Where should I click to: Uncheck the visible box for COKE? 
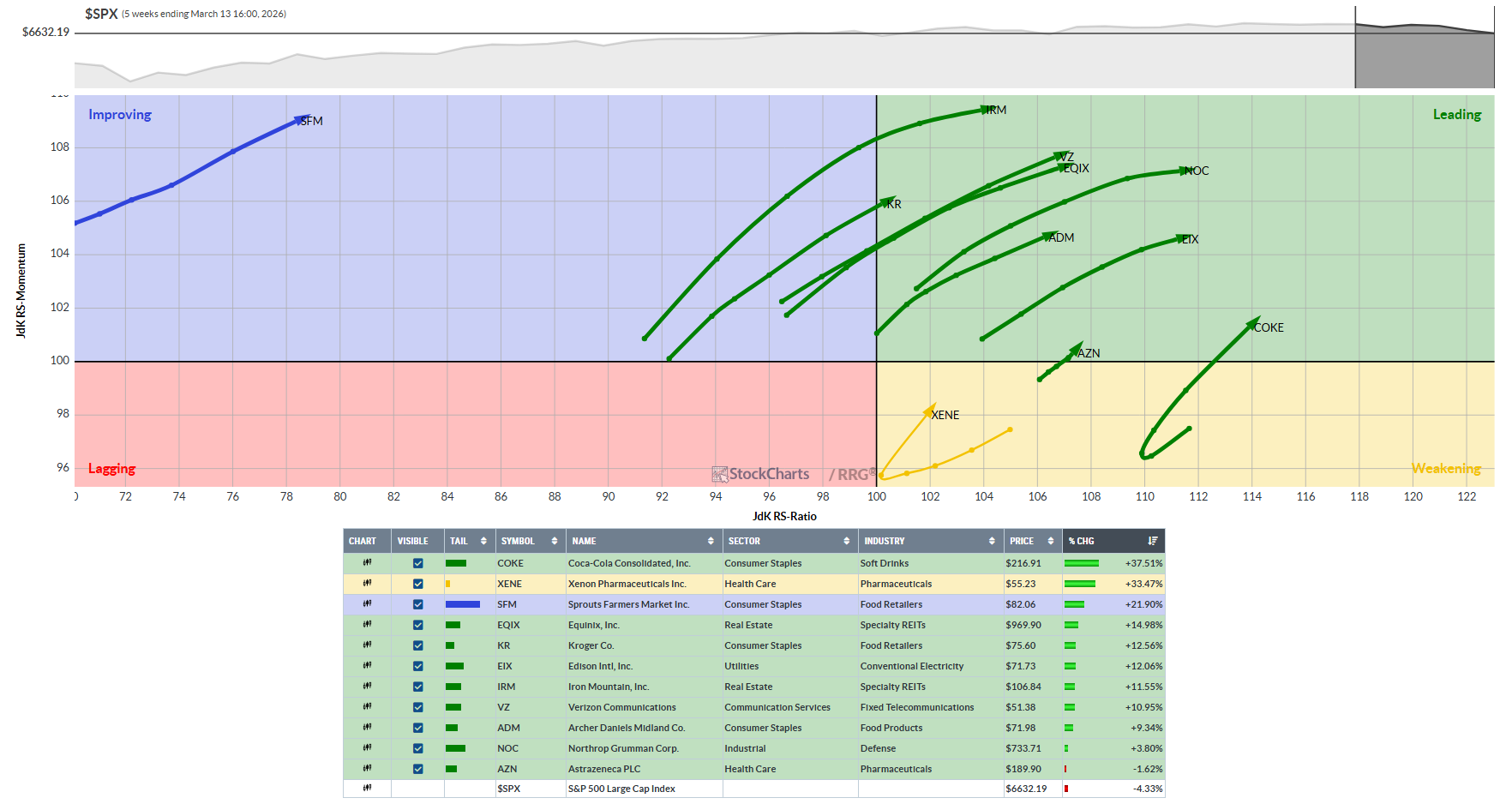pyautogui.click(x=418, y=563)
